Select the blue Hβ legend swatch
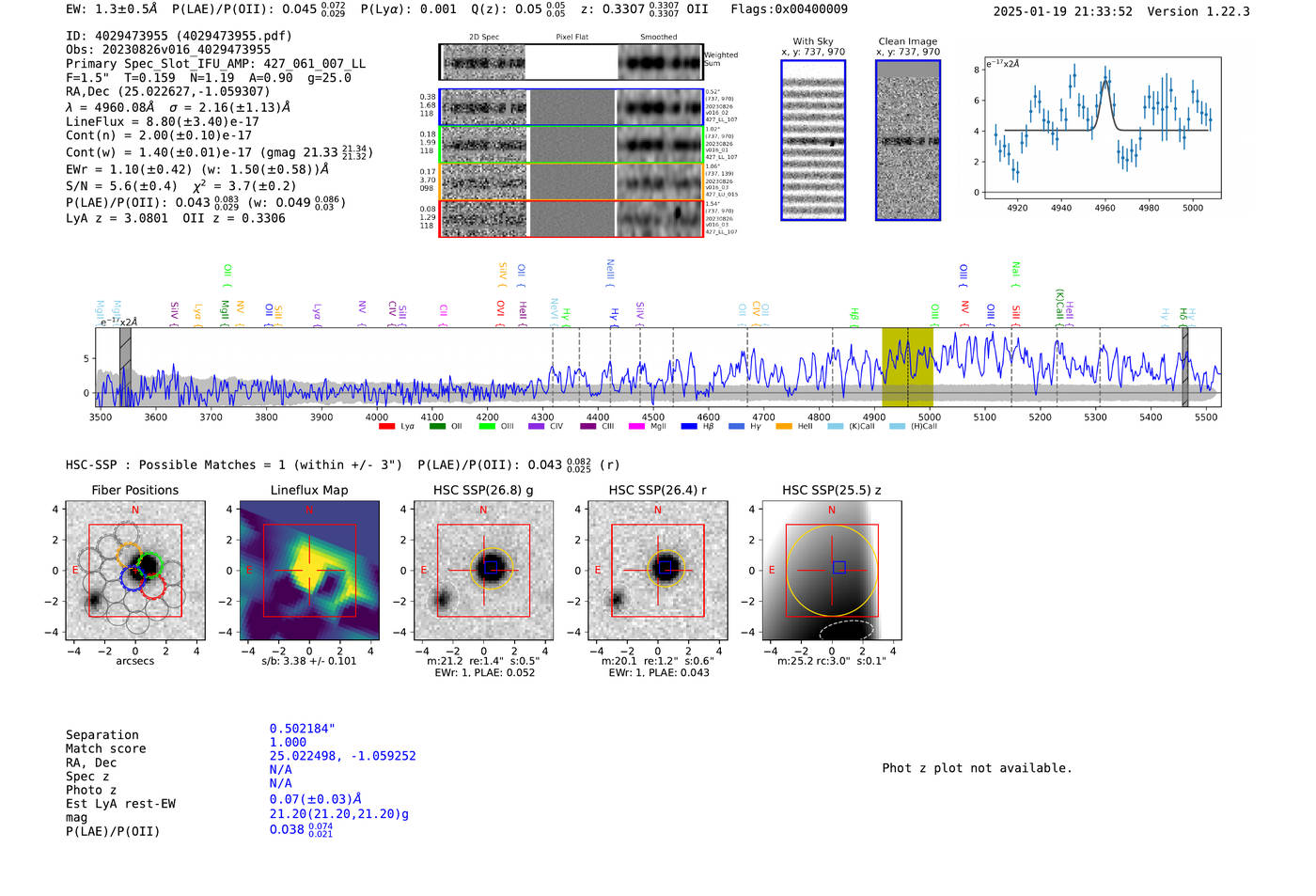 click(689, 427)
